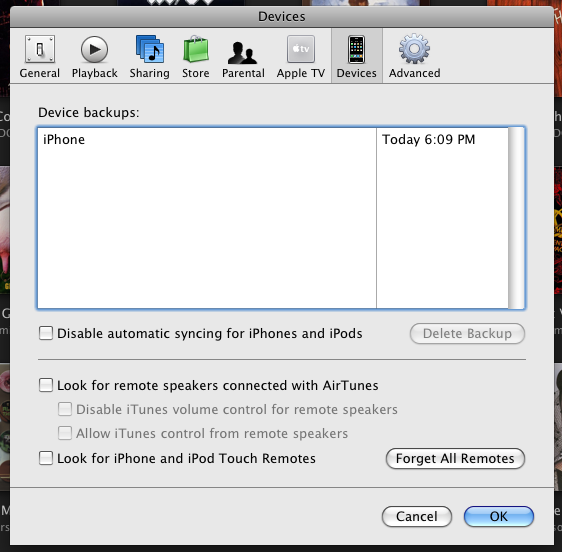Click the device backups list scrollbar

(x=516, y=218)
